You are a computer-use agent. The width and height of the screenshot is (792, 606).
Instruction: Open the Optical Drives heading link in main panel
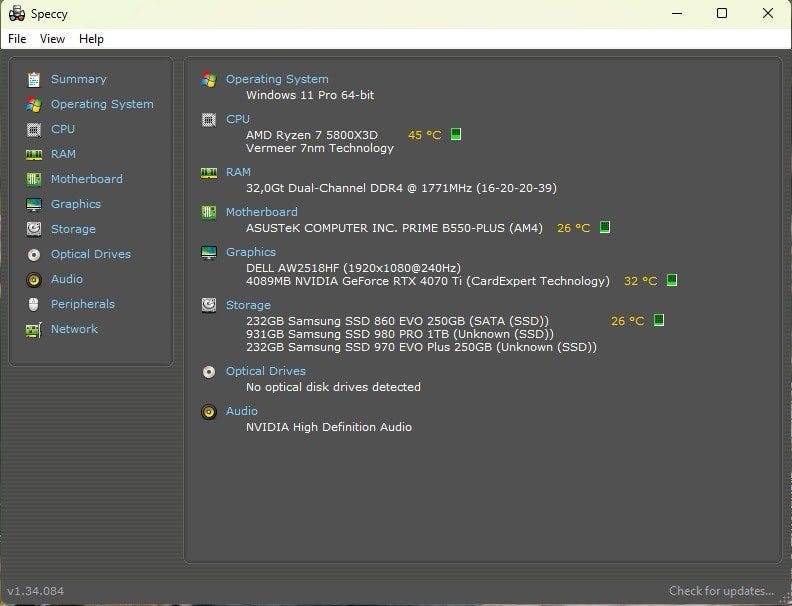(x=266, y=371)
